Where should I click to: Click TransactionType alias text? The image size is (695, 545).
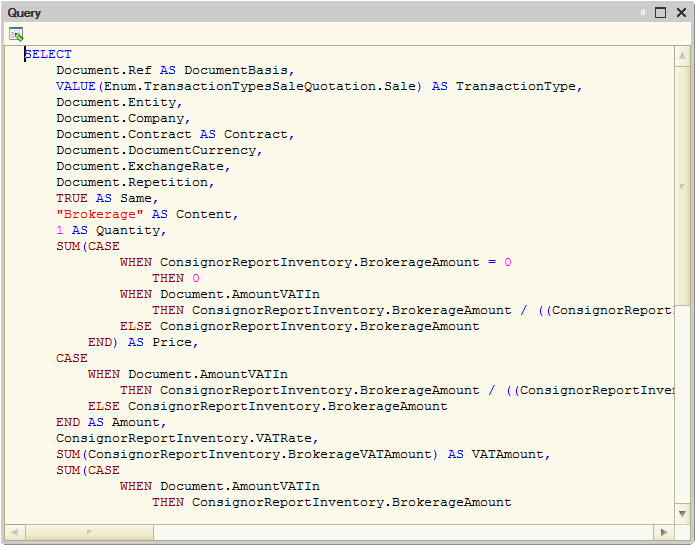coord(515,86)
